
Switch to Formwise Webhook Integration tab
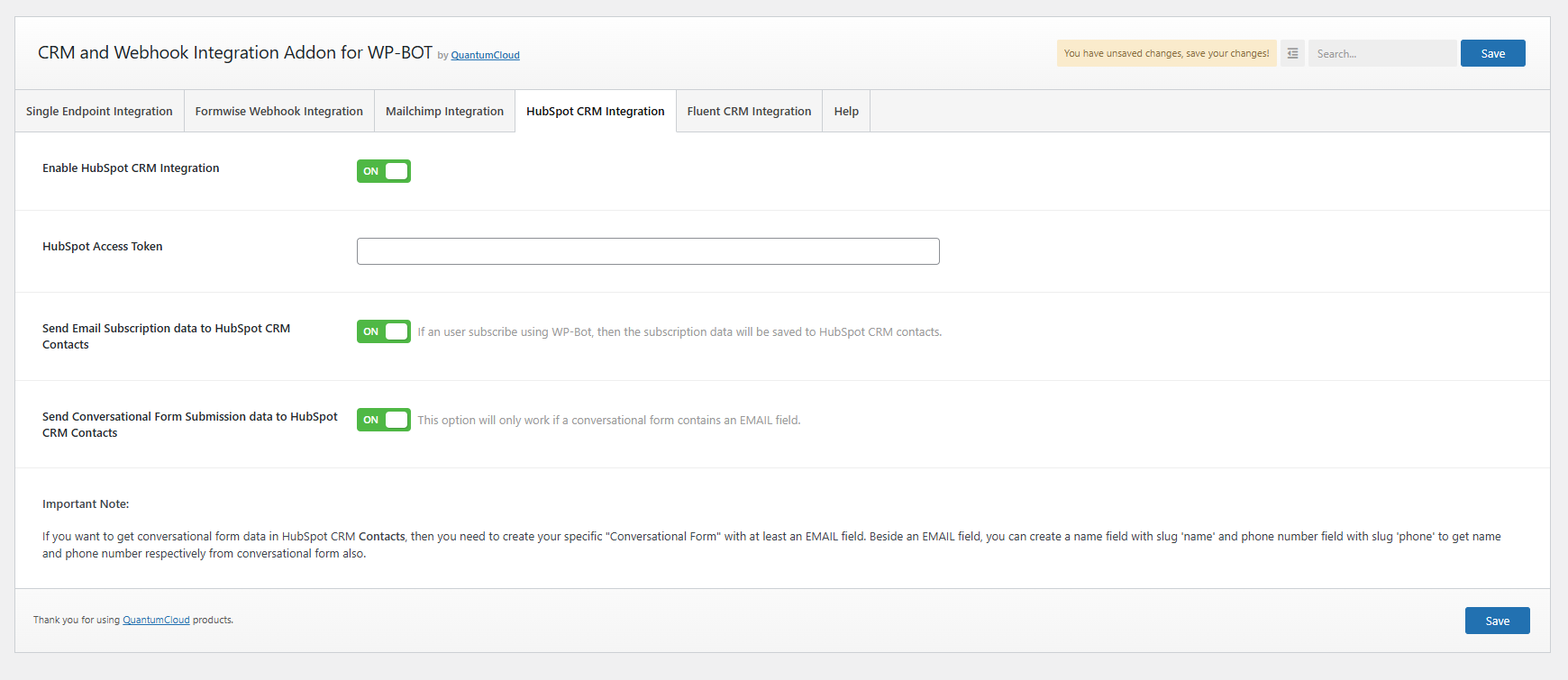click(278, 112)
